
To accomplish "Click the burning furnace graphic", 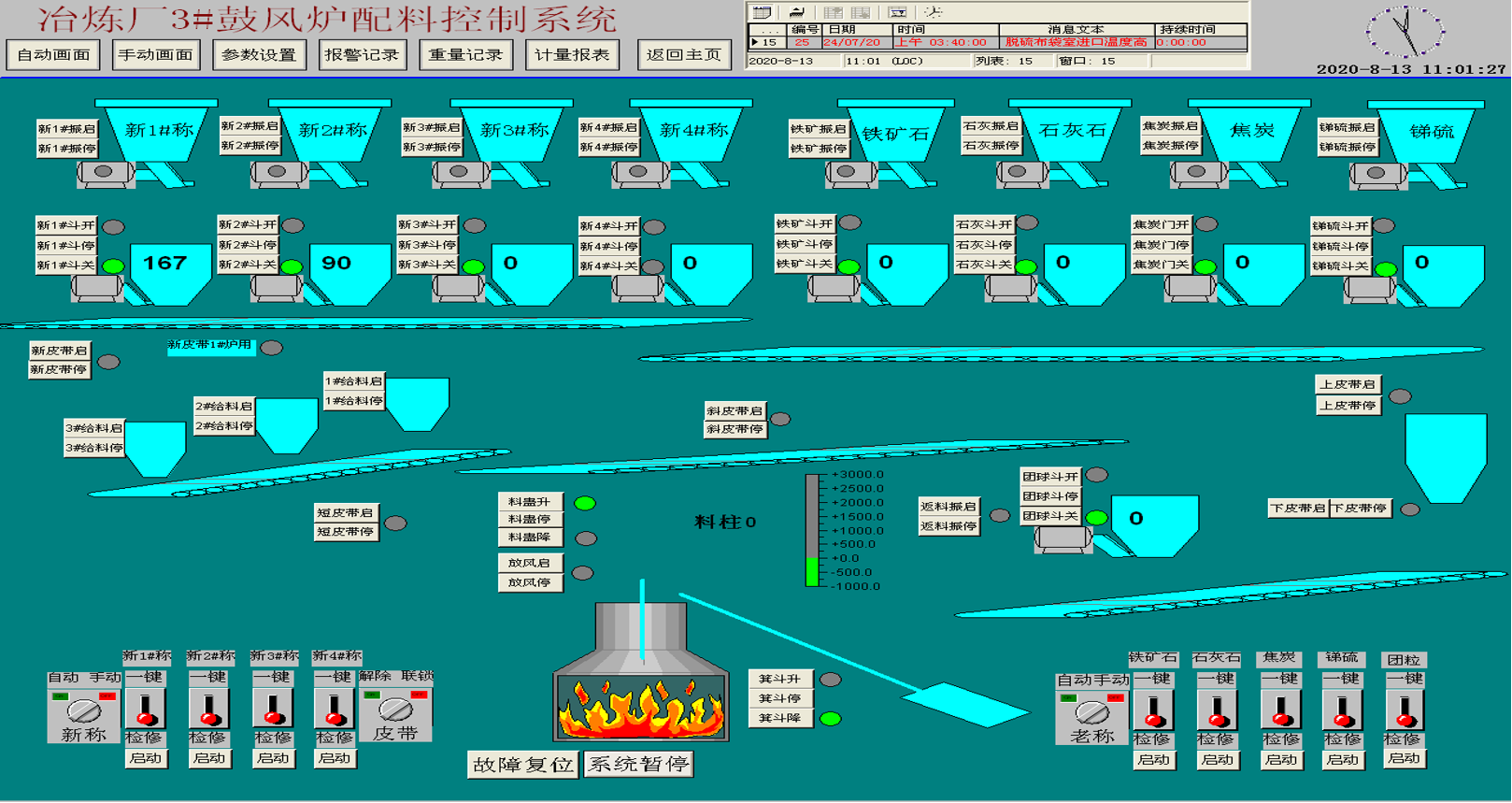I will coord(641,705).
